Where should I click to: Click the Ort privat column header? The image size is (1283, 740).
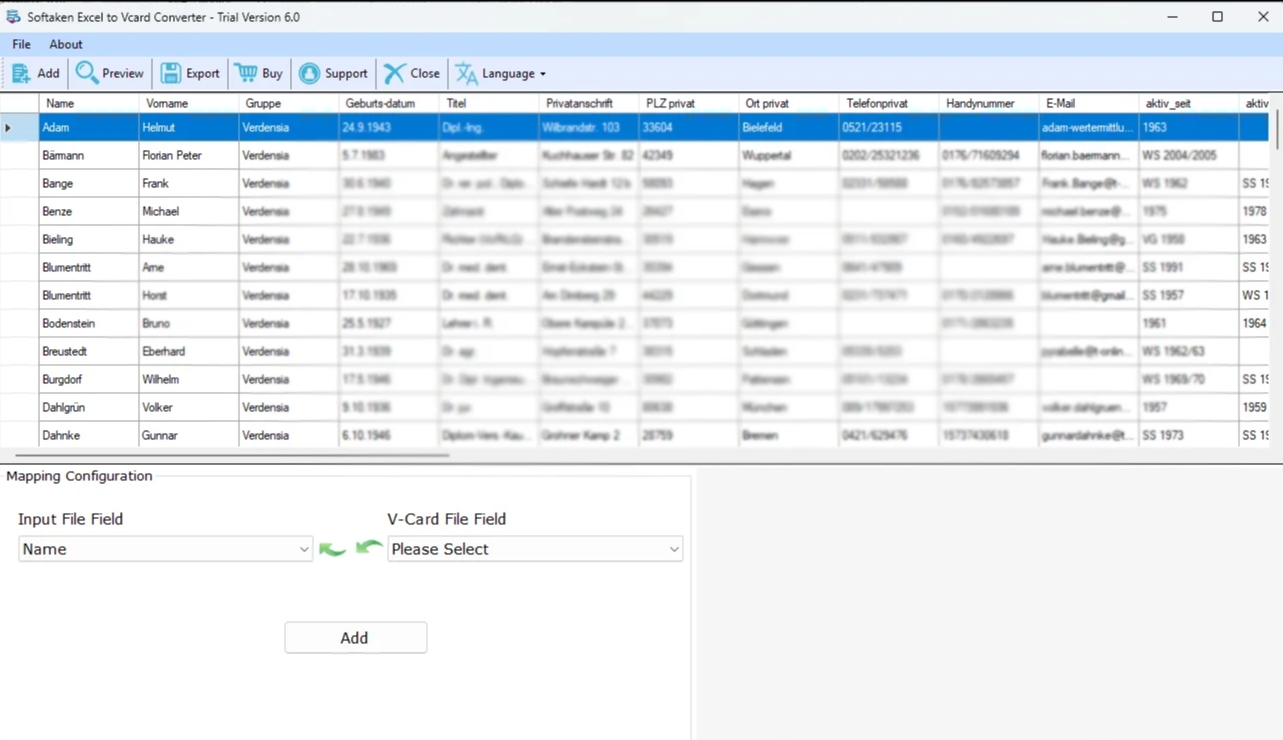(789, 103)
